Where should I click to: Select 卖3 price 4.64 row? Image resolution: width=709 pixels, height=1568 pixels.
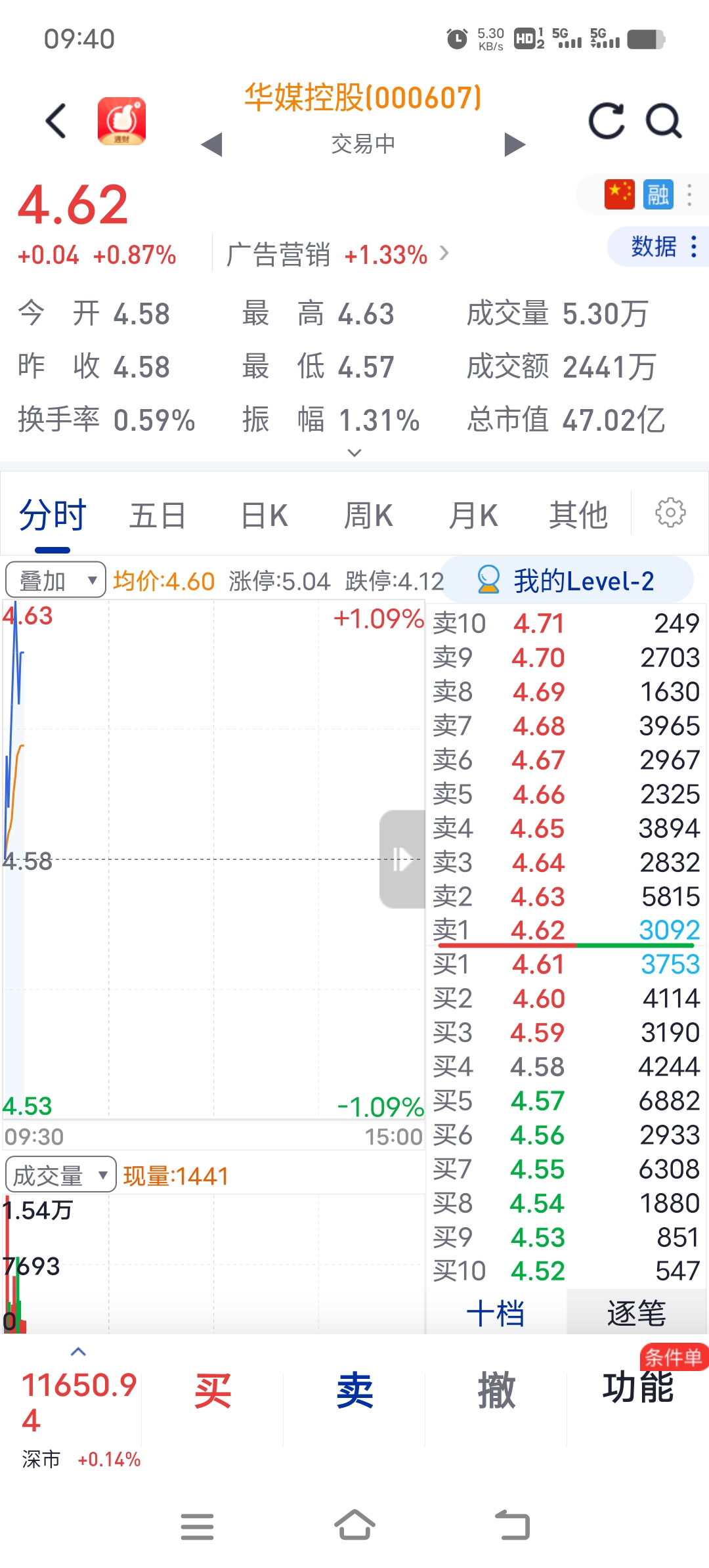click(567, 862)
